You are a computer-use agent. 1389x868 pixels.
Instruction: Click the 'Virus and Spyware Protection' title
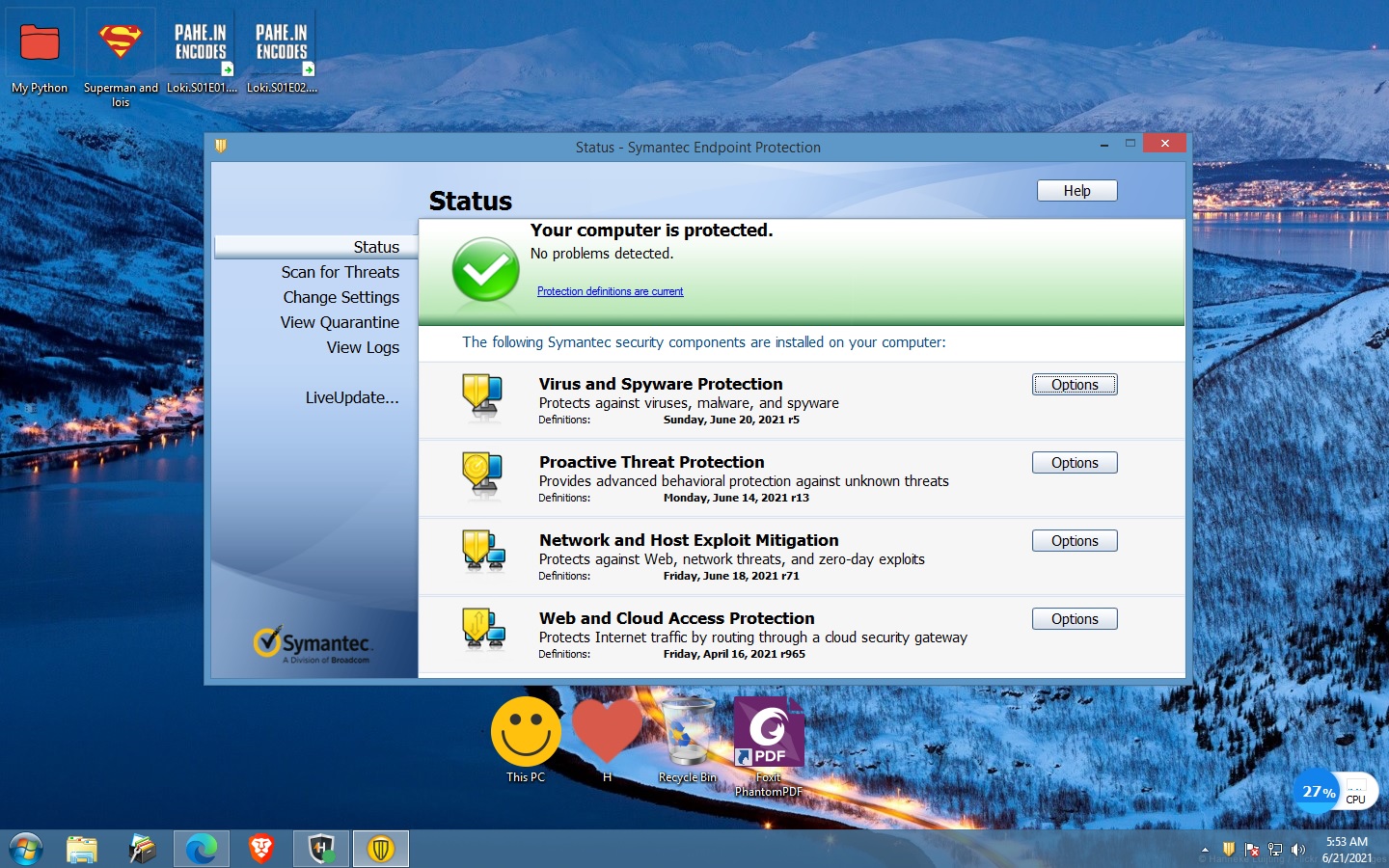(x=661, y=384)
